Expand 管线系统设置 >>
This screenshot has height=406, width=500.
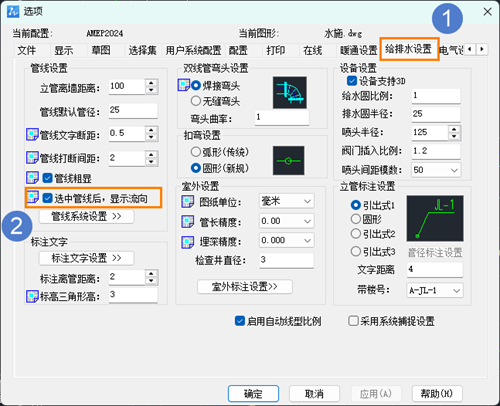pyautogui.click(x=86, y=216)
